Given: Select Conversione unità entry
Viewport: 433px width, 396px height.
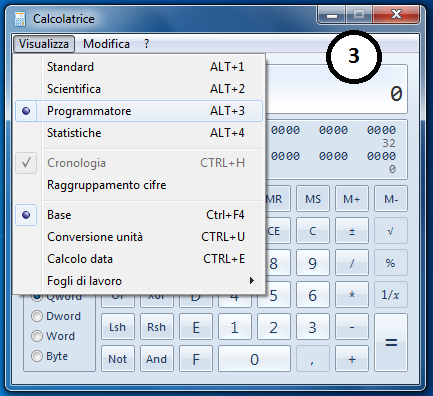Looking at the screenshot, I should (x=139, y=237).
